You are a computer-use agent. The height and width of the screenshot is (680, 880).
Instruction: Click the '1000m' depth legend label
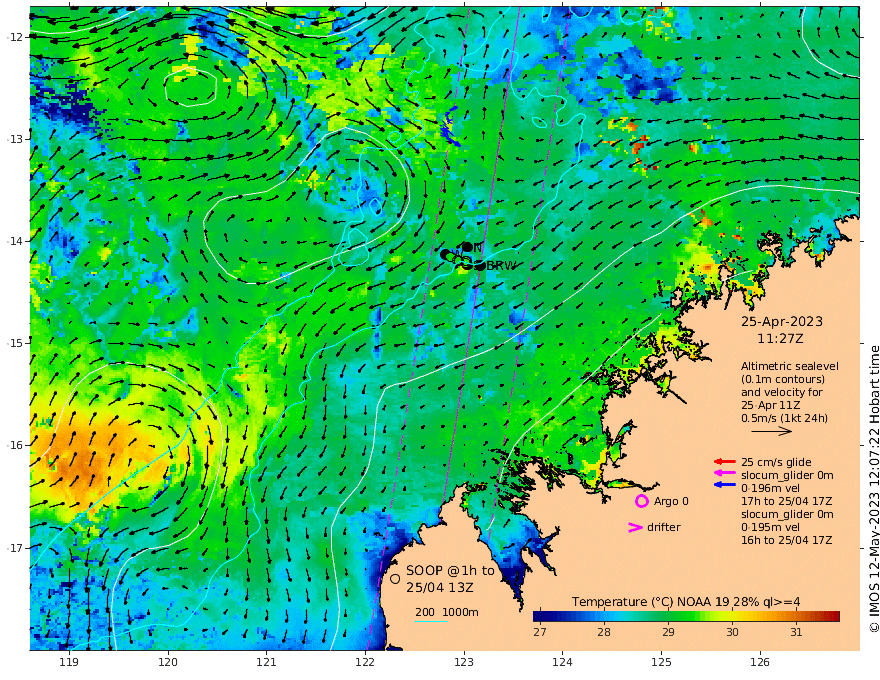coord(460,612)
